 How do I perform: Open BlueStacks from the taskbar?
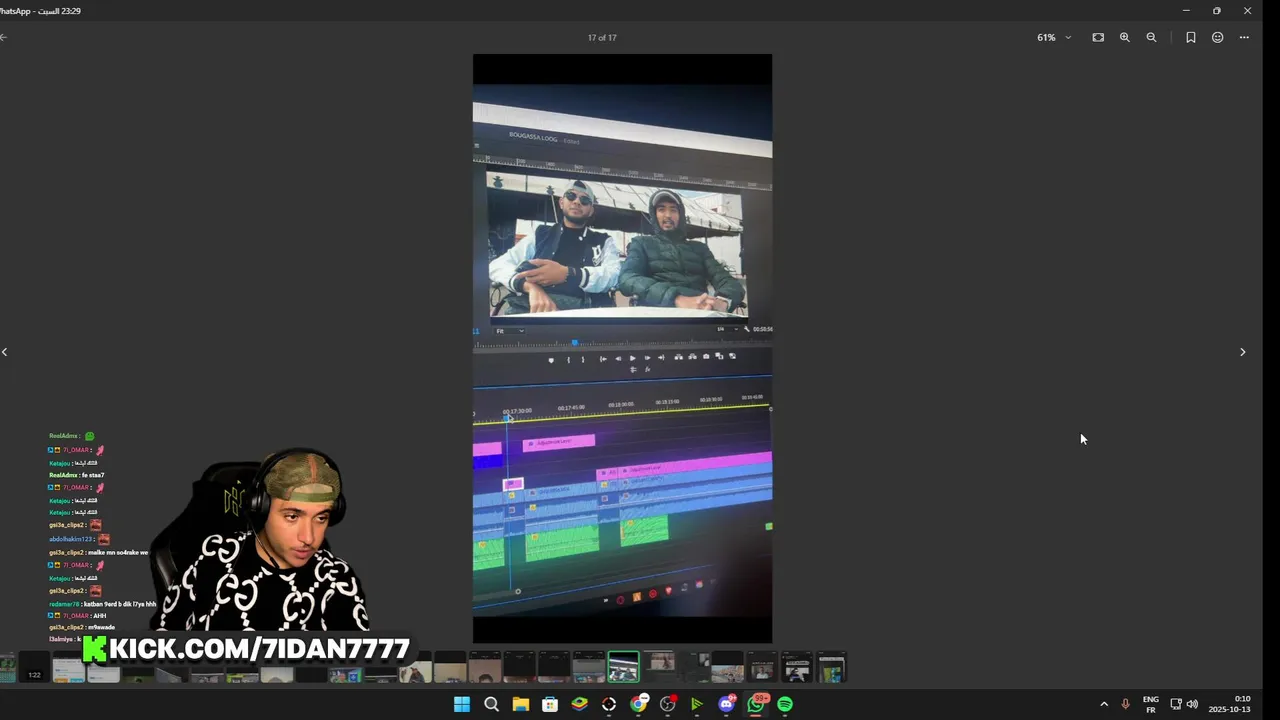coord(579,704)
